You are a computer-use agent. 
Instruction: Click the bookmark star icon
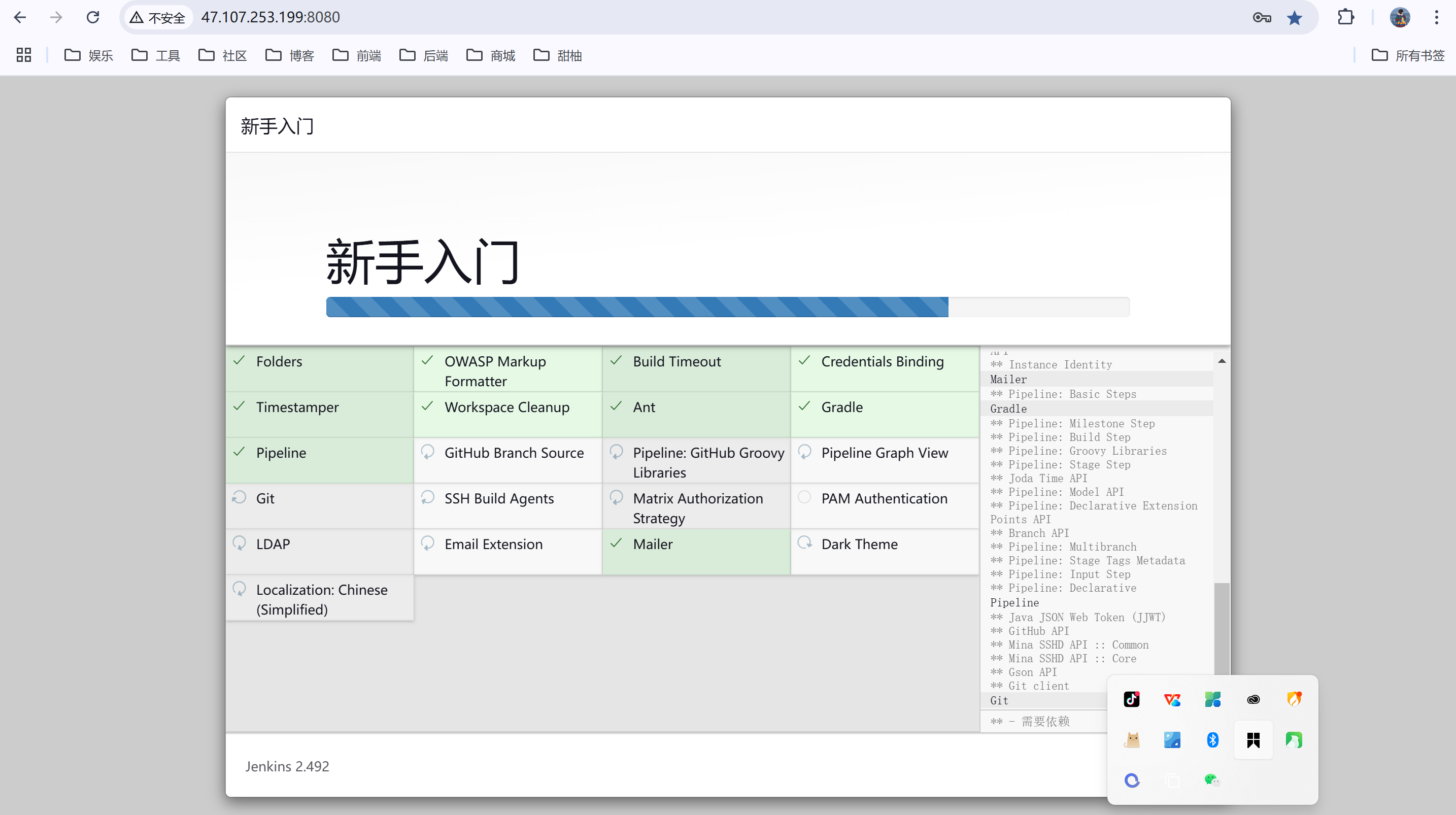[1294, 18]
